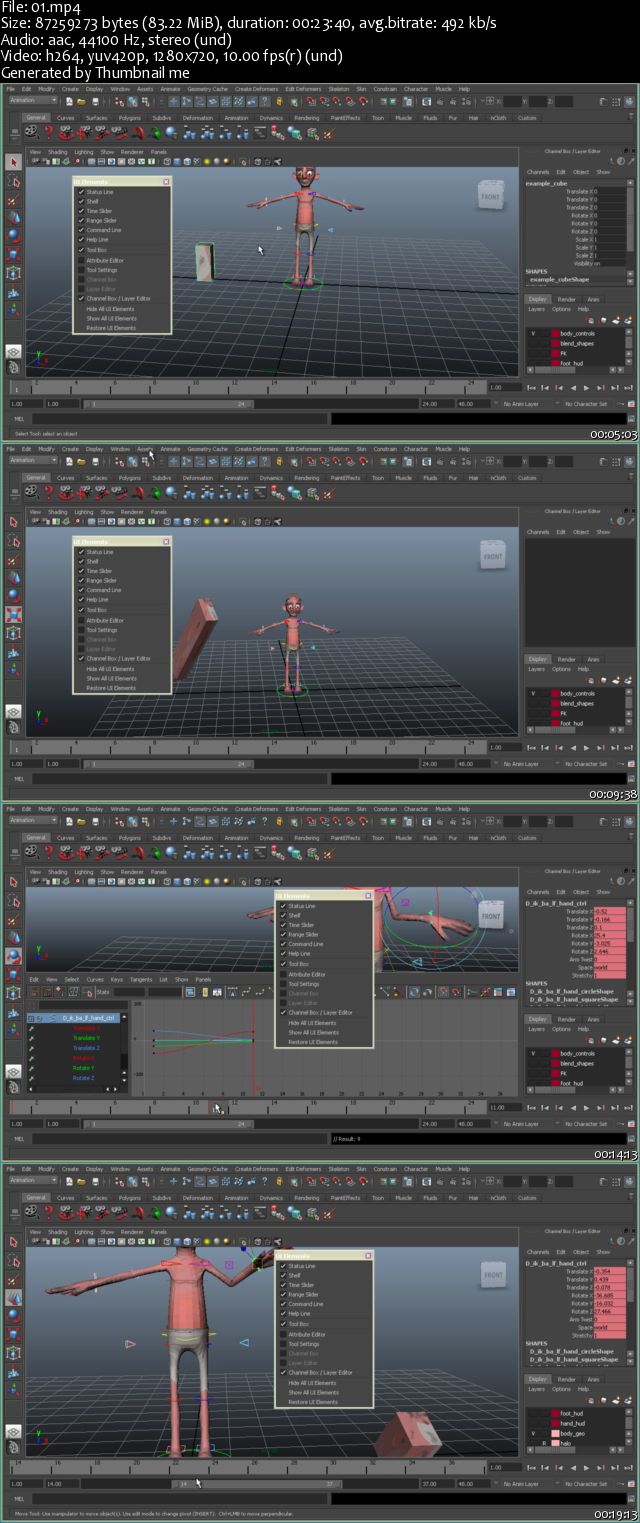This screenshot has width=640, height=1523.
Task: Click red-bordered manipulator tool in 00:09:38 frame toolbox
Action: pyautogui.click(x=14, y=614)
